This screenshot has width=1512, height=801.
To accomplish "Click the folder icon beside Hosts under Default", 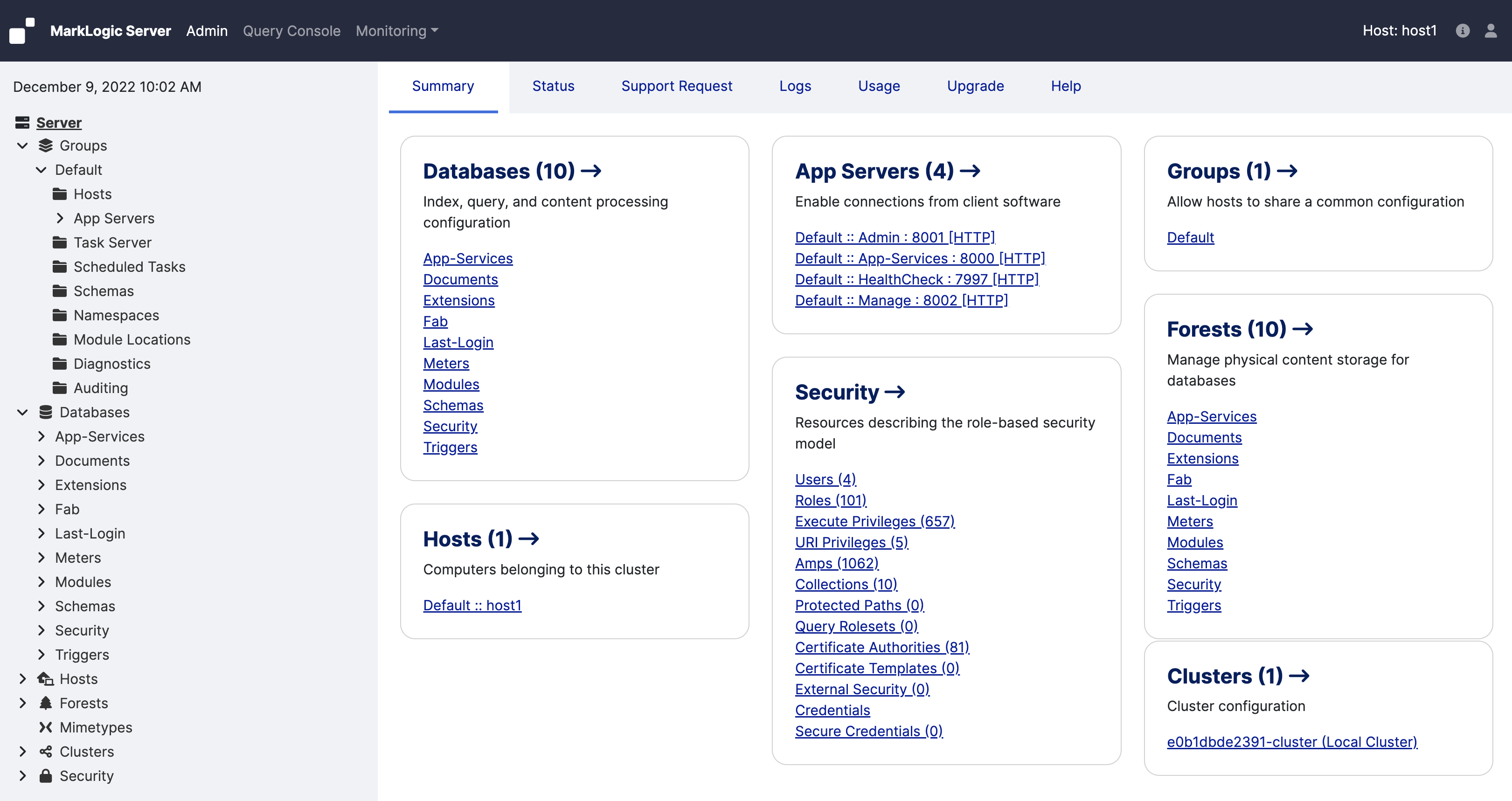I will pos(60,193).
